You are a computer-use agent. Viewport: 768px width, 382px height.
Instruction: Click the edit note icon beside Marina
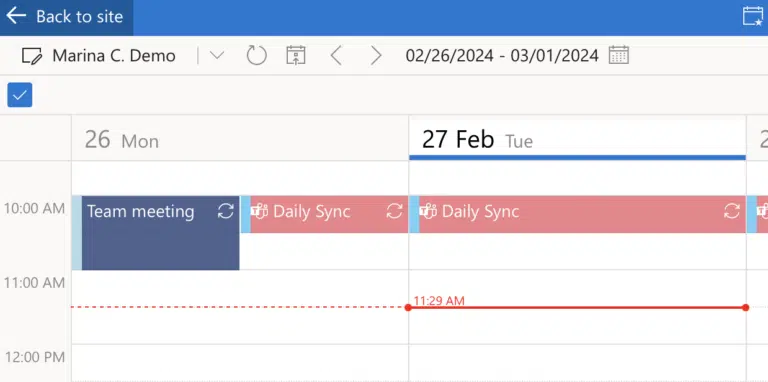point(32,56)
